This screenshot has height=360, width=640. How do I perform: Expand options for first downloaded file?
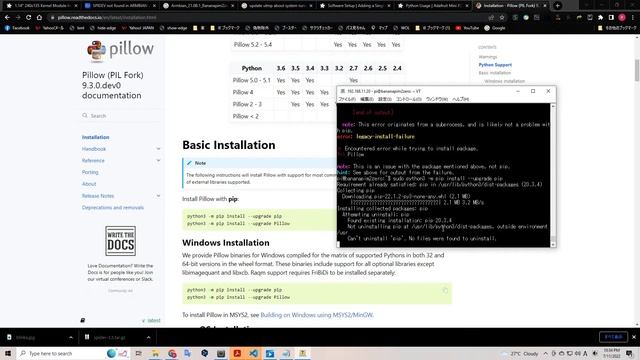coord(71,338)
